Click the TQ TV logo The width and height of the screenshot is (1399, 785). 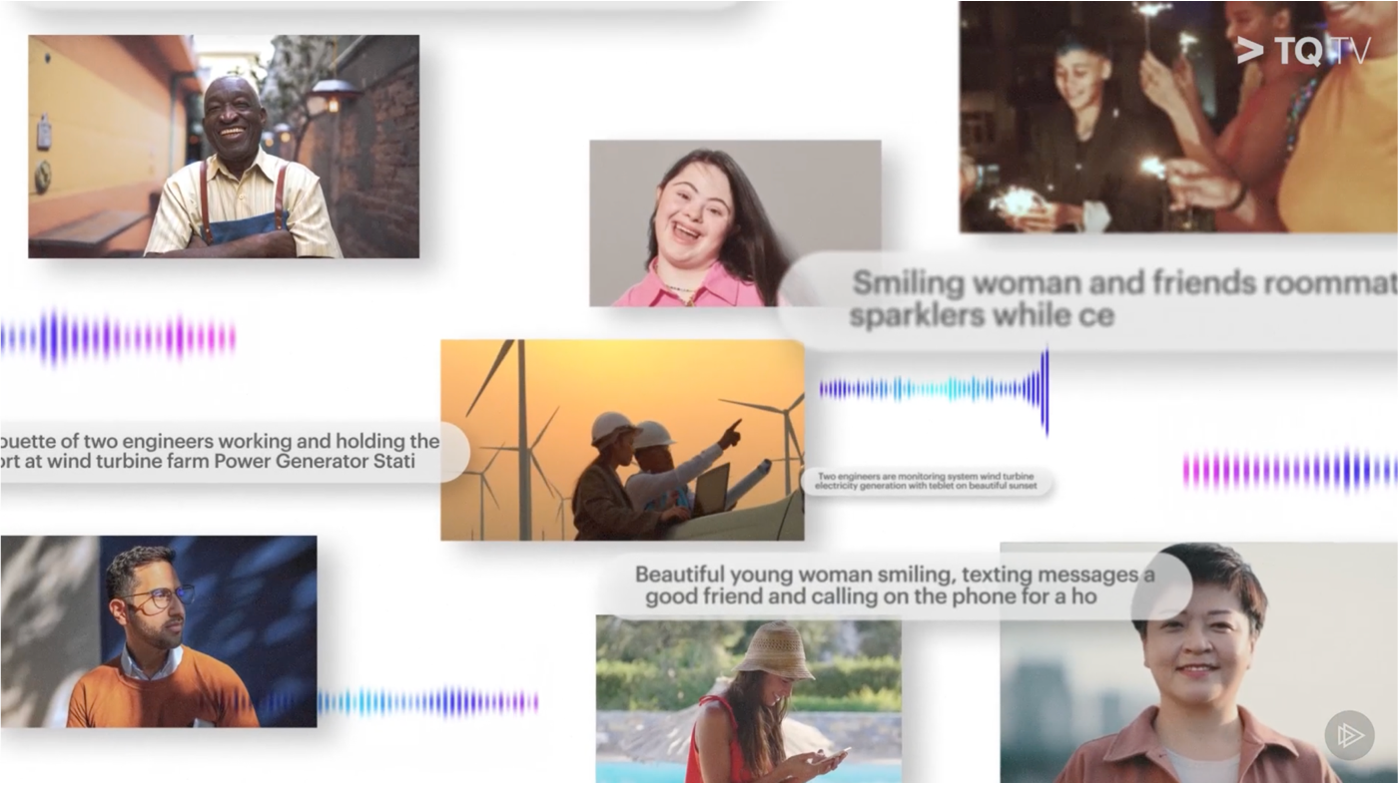tap(1302, 51)
